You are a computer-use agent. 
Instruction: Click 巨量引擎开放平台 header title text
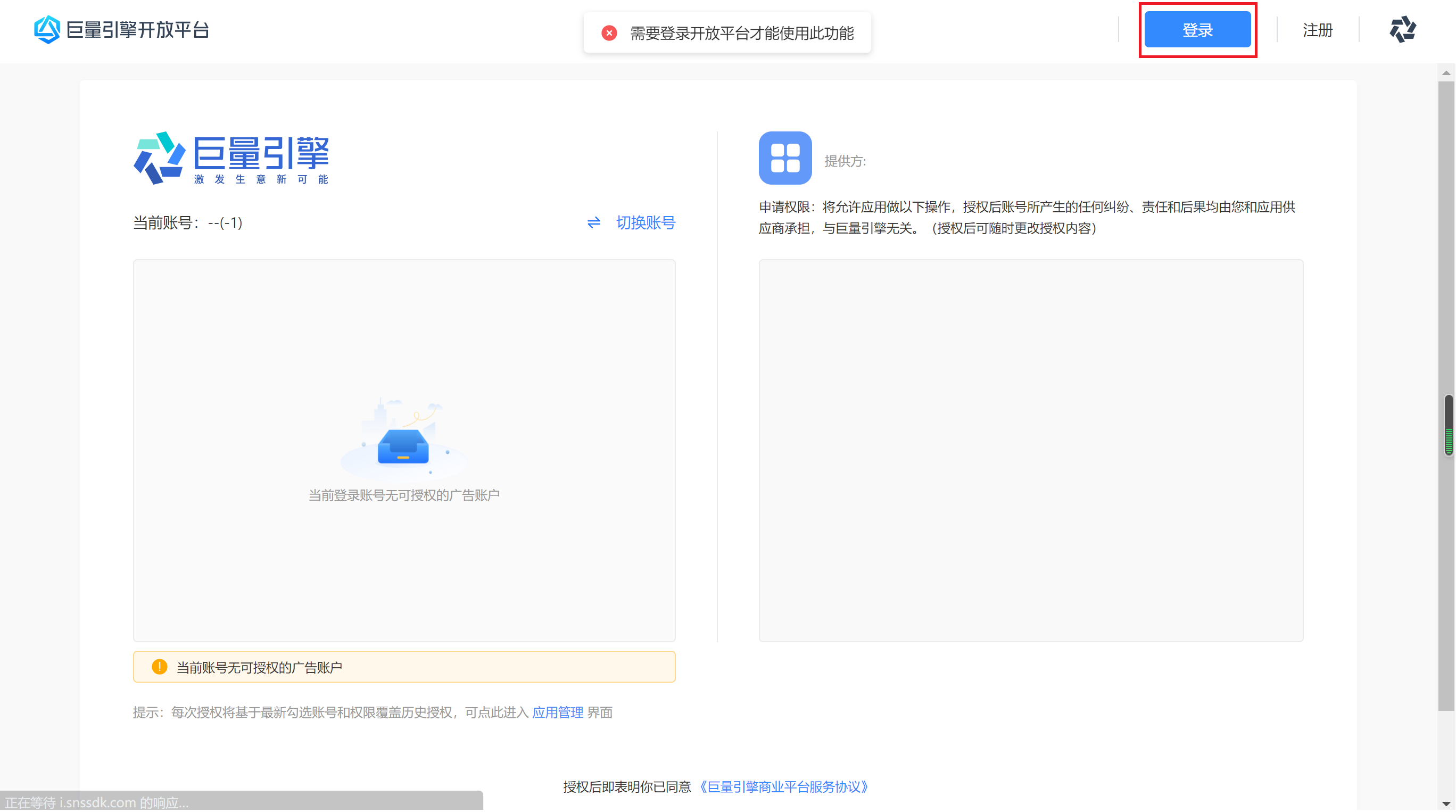click(x=138, y=30)
